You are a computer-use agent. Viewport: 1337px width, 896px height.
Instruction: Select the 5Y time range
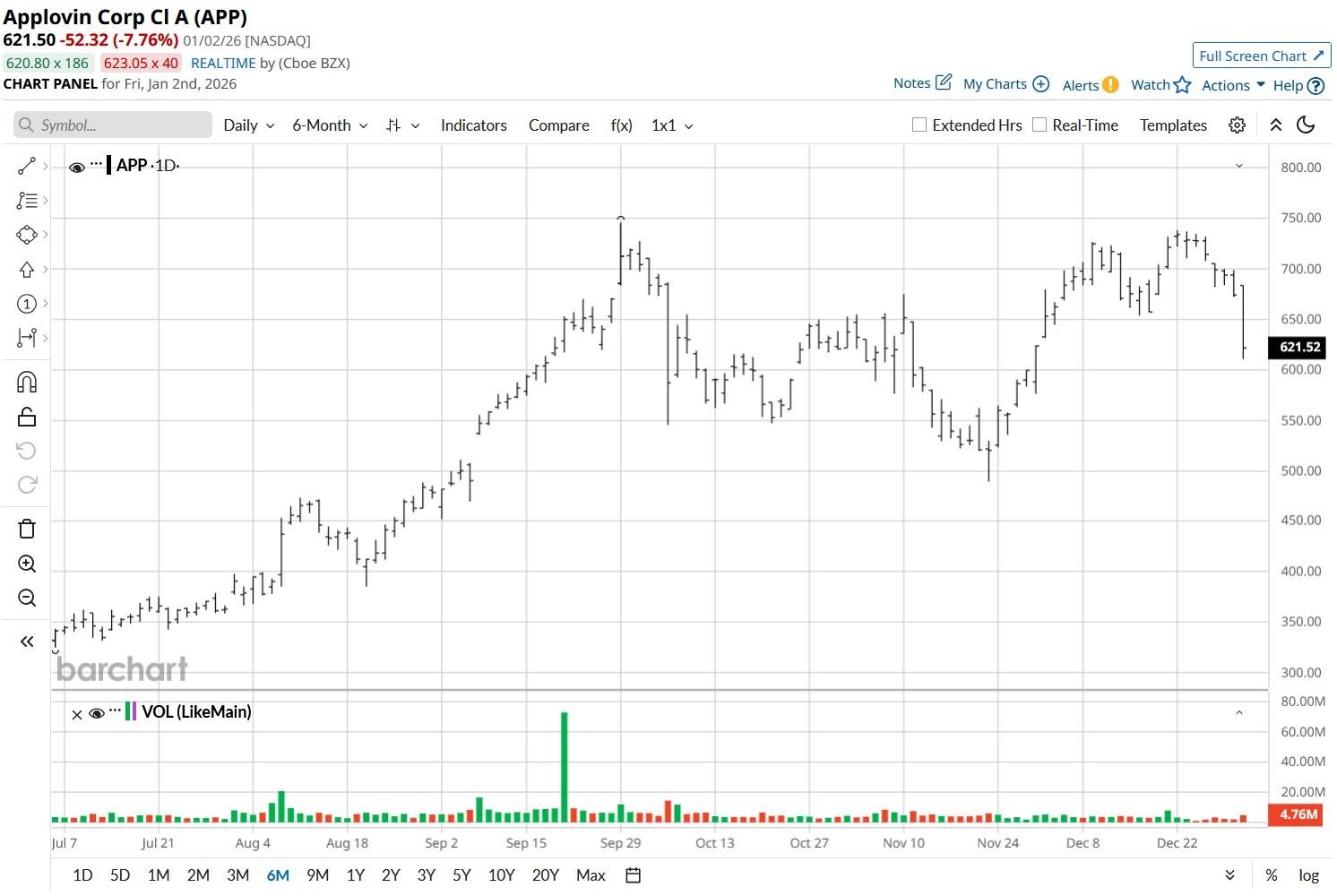coord(461,875)
